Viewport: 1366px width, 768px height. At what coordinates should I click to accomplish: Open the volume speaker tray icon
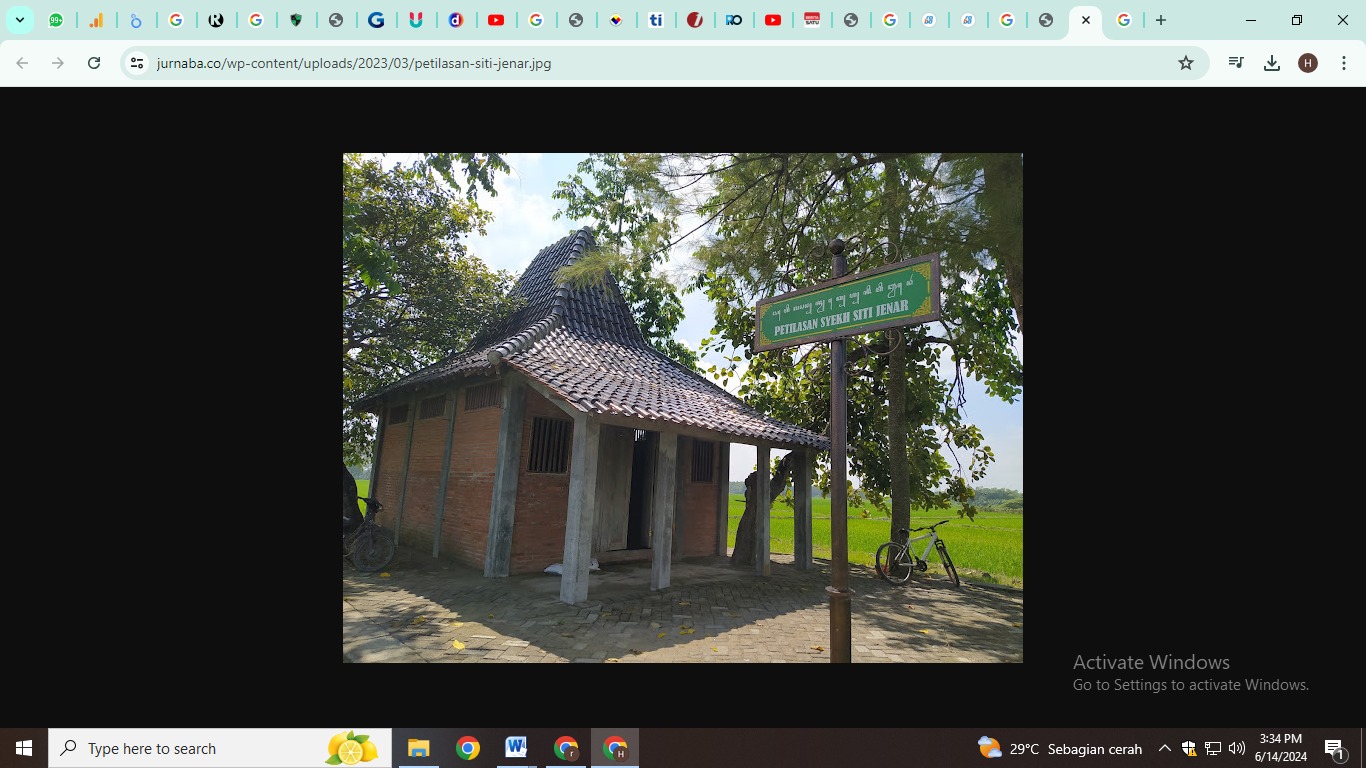(1237, 748)
